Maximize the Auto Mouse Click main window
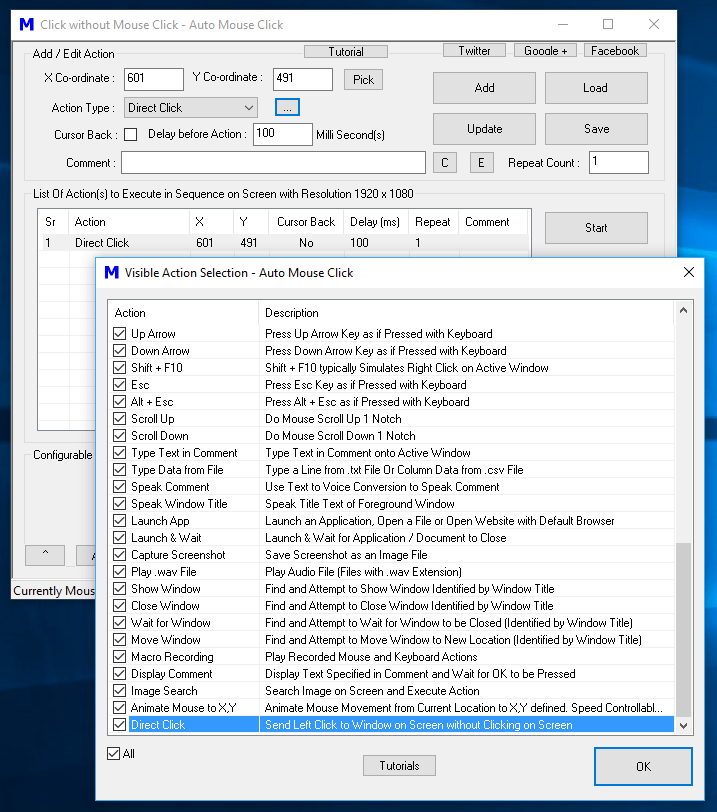 608,24
